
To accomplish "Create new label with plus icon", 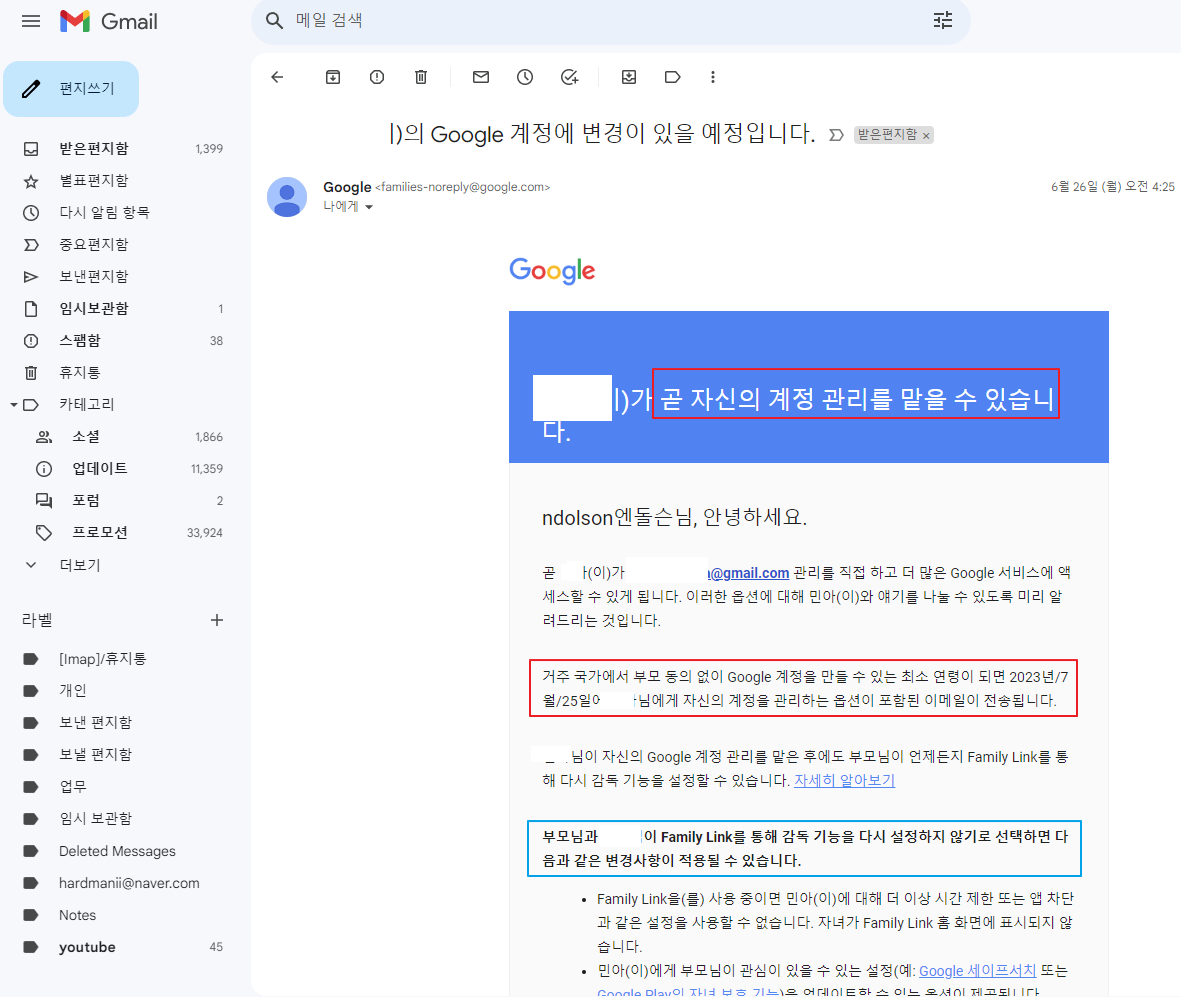I will (217, 620).
